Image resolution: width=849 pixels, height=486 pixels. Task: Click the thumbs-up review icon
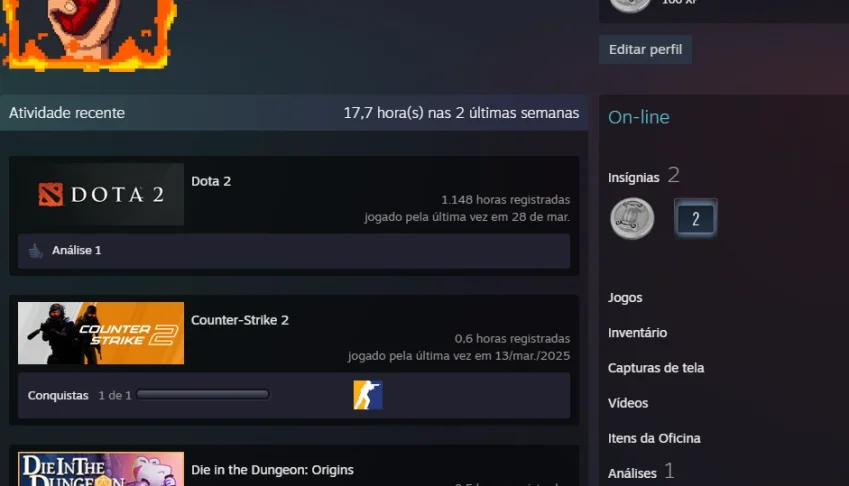tap(36, 251)
